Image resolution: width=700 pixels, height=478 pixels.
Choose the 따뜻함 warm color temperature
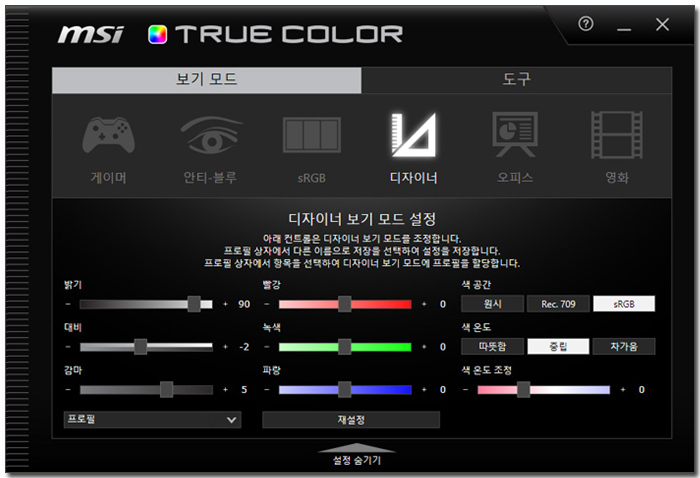tap(491, 347)
